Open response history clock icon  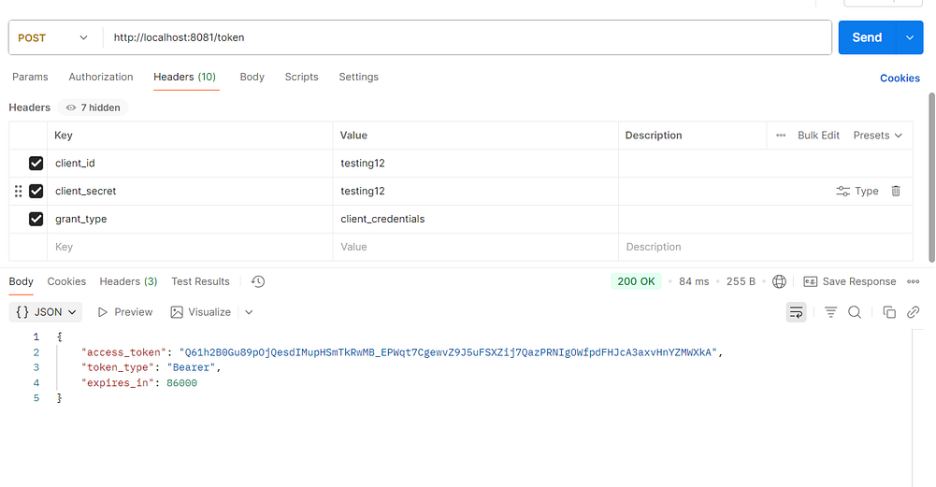click(258, 282)
